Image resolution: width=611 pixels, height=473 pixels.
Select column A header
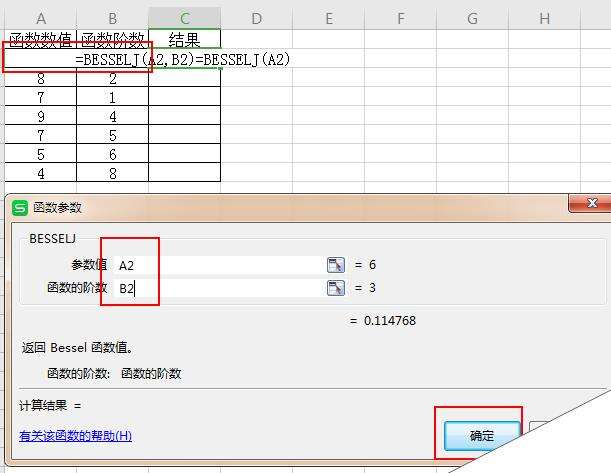[41, 18]
